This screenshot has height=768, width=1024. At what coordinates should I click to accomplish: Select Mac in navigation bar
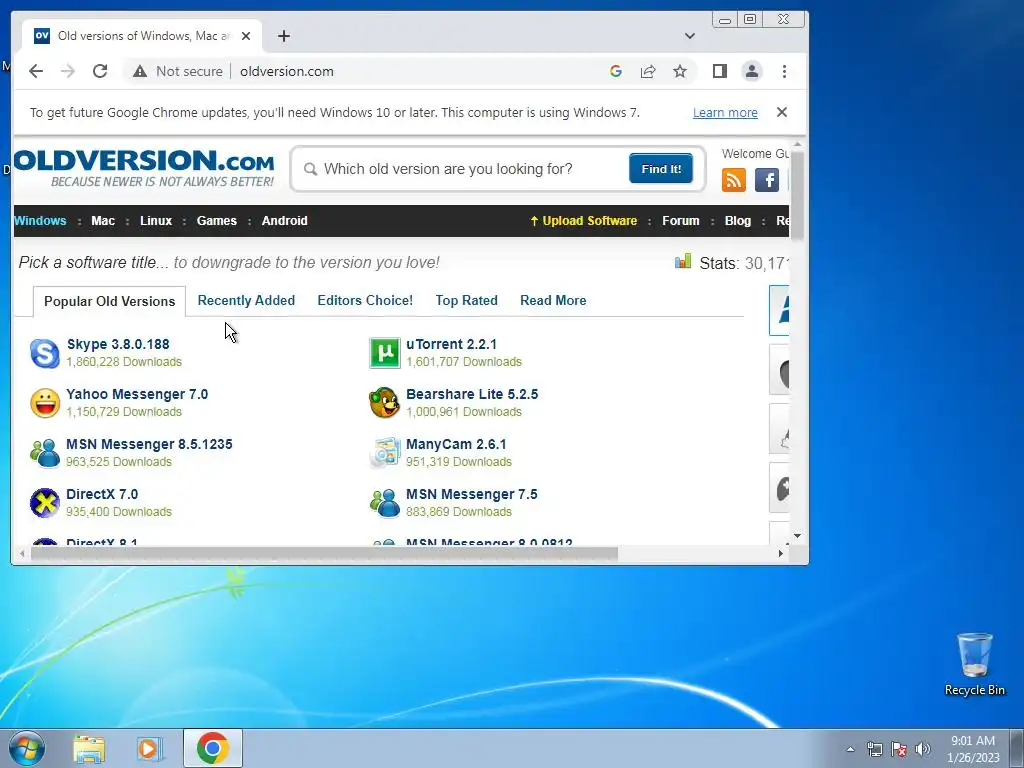103,221
